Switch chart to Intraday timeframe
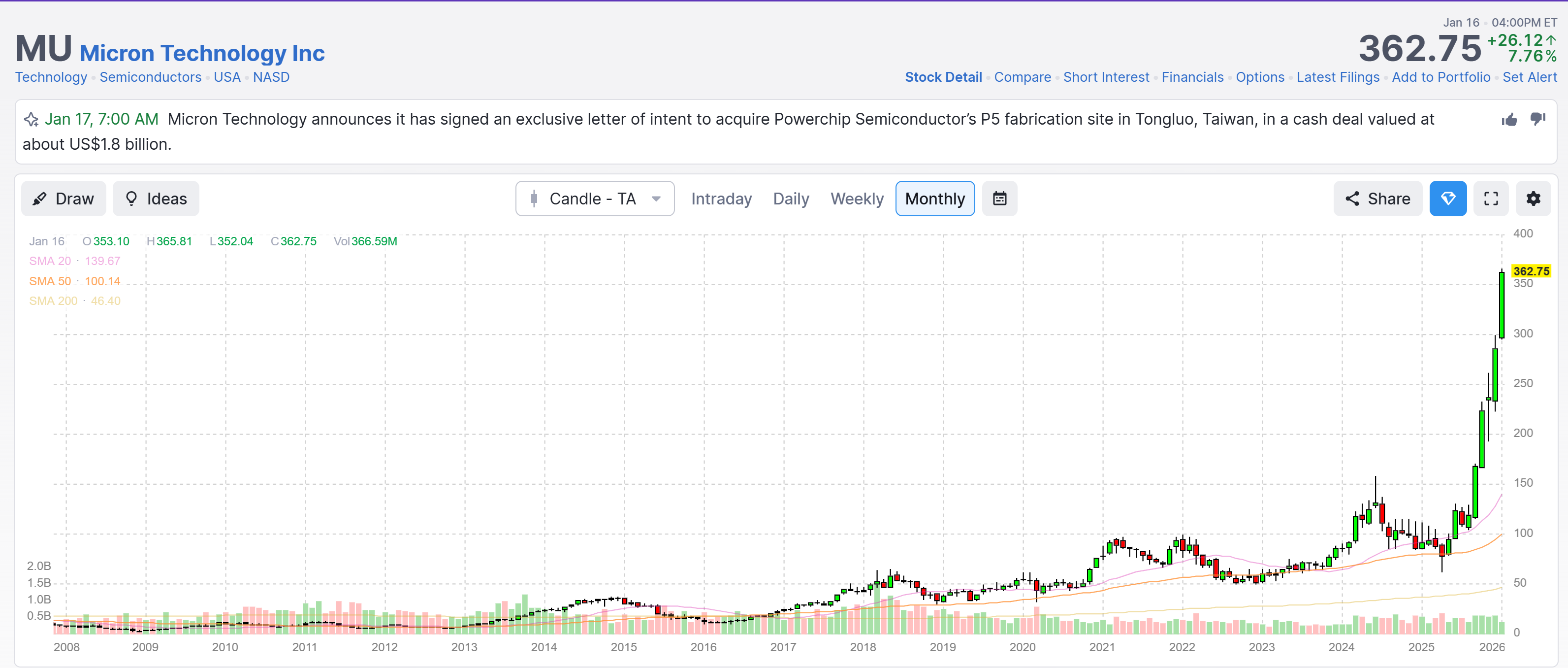1568x668 pixels. click(721, 199)
